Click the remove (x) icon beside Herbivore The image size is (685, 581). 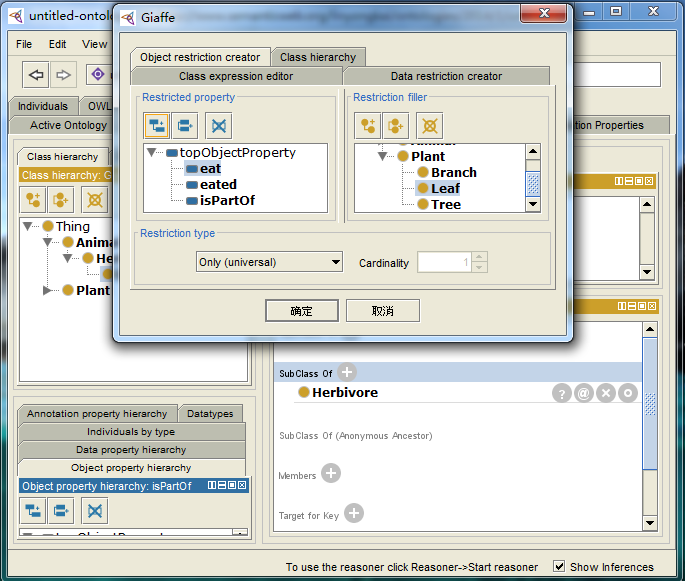click(605, 393)
